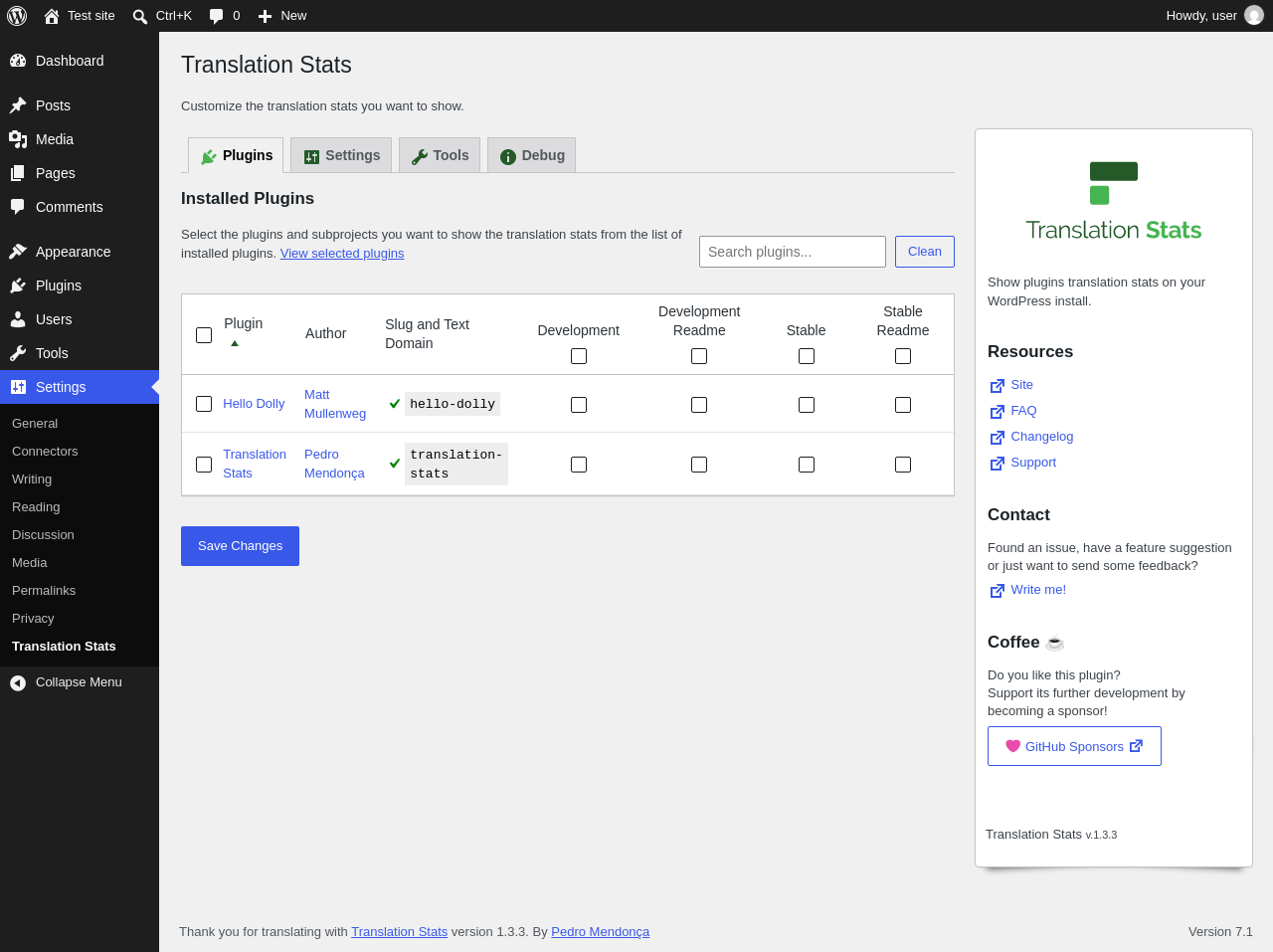Open Appearance via the paintbrush icon
The width and height of the screenshot is (1273, 952).
click(x=18, y=252)
